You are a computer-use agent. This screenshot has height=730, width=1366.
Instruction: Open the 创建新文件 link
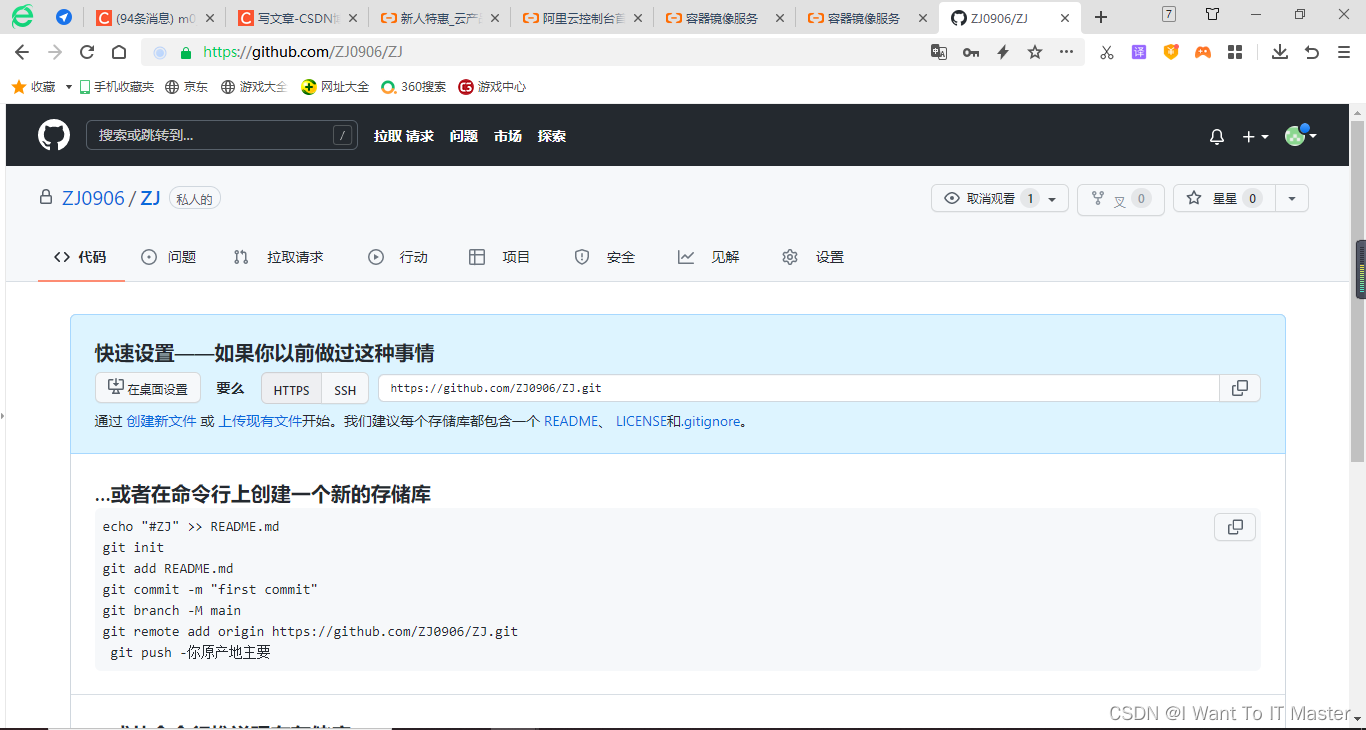pos(162,422)
